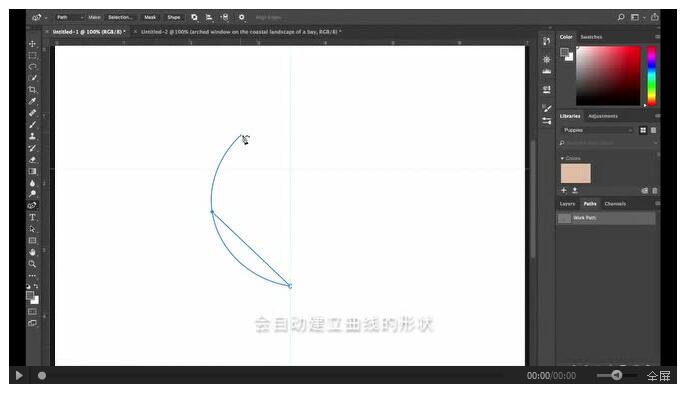686x394 pixels.
Task: Select the Eraser tool
Action: click(32, 160)
